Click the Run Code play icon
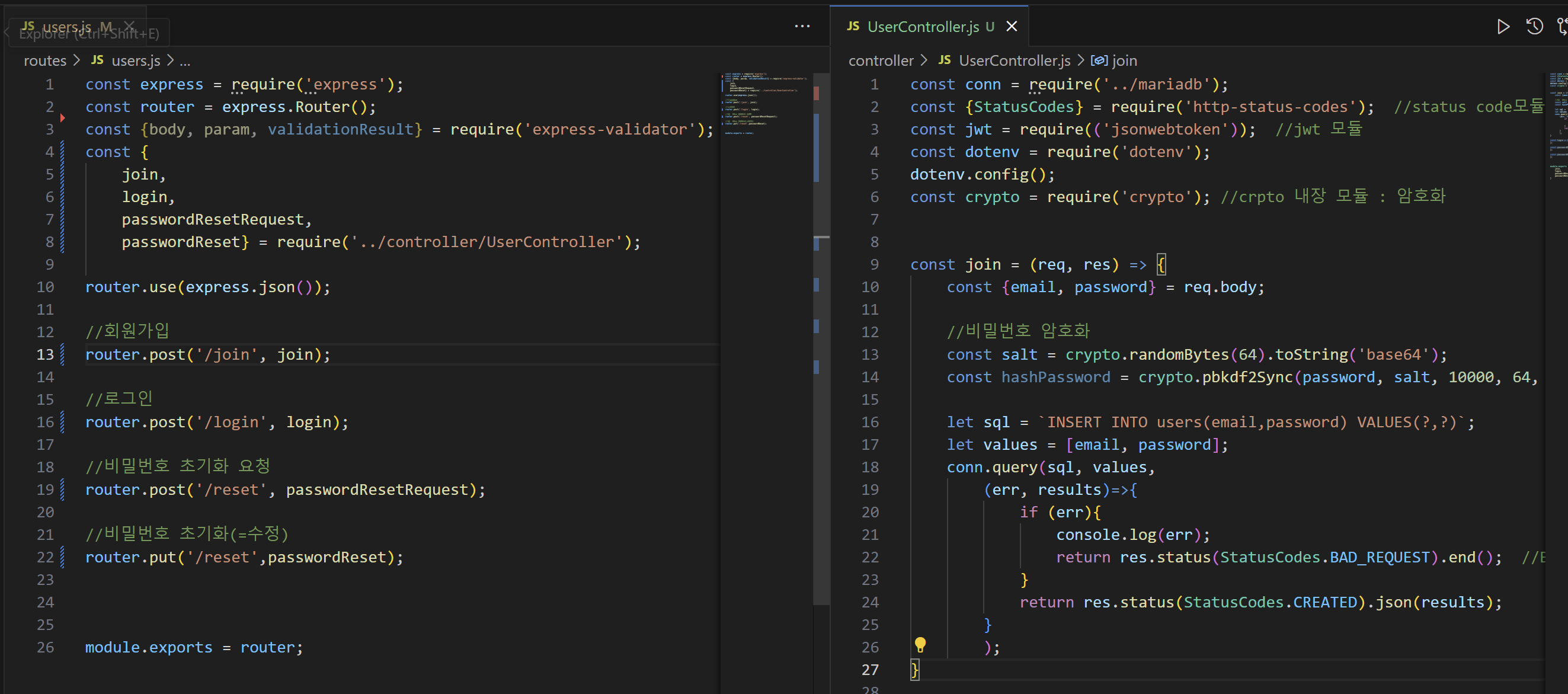This screenshot has height=694, width=1568. pos(1503,27)
